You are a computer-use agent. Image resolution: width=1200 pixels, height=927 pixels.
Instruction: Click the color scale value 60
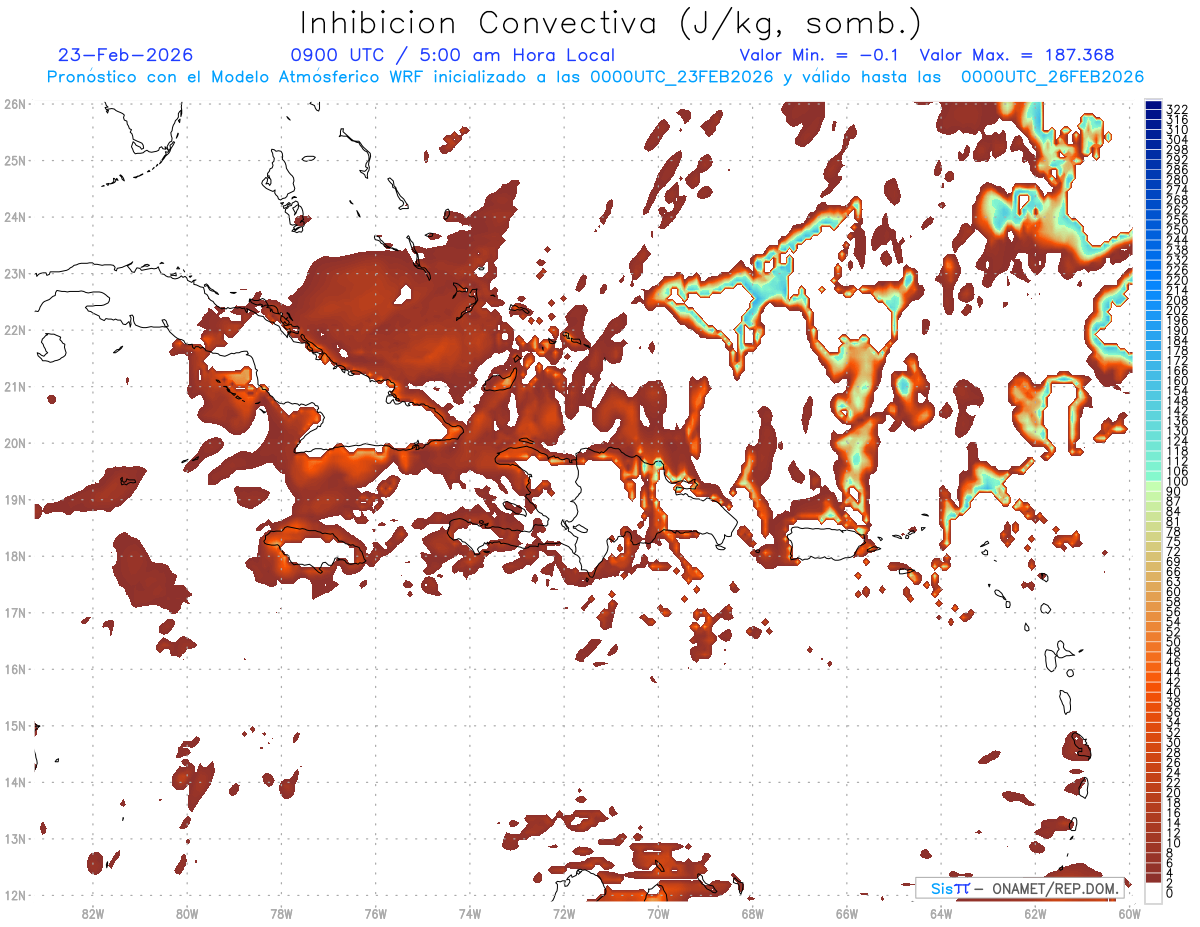pos(1174,590)
